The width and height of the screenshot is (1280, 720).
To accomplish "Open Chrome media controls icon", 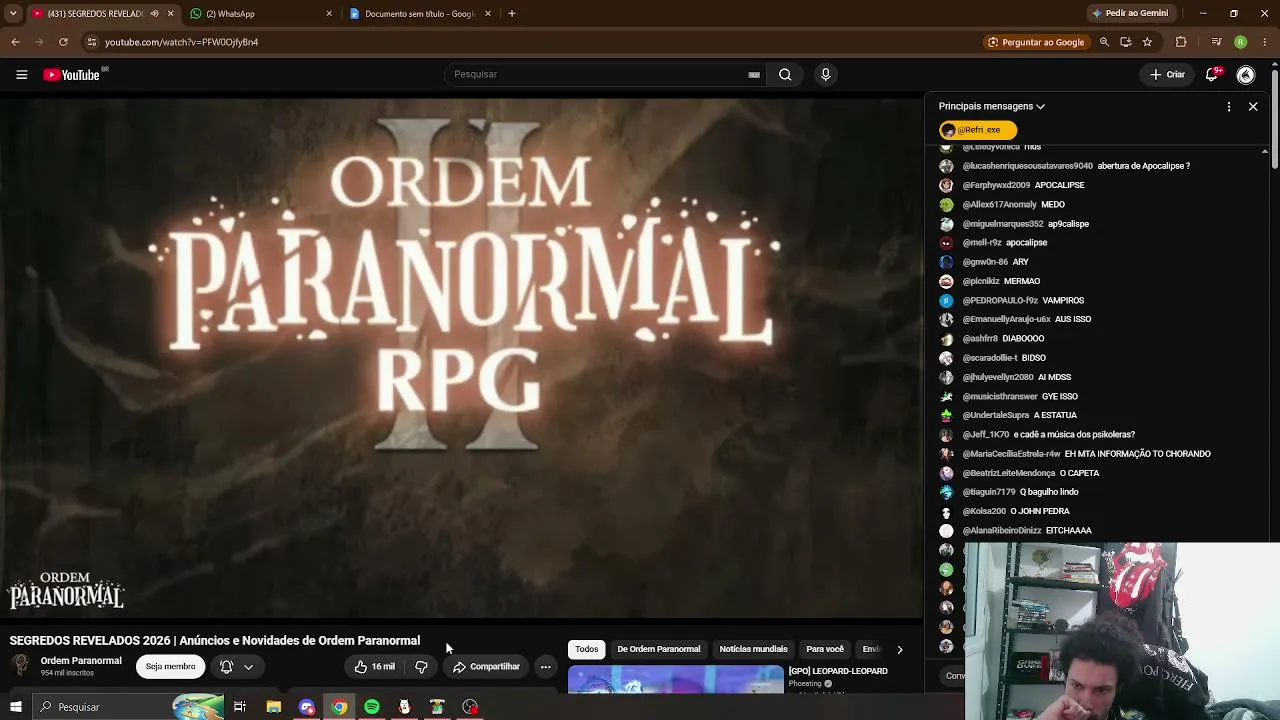I will point(1216,42).
